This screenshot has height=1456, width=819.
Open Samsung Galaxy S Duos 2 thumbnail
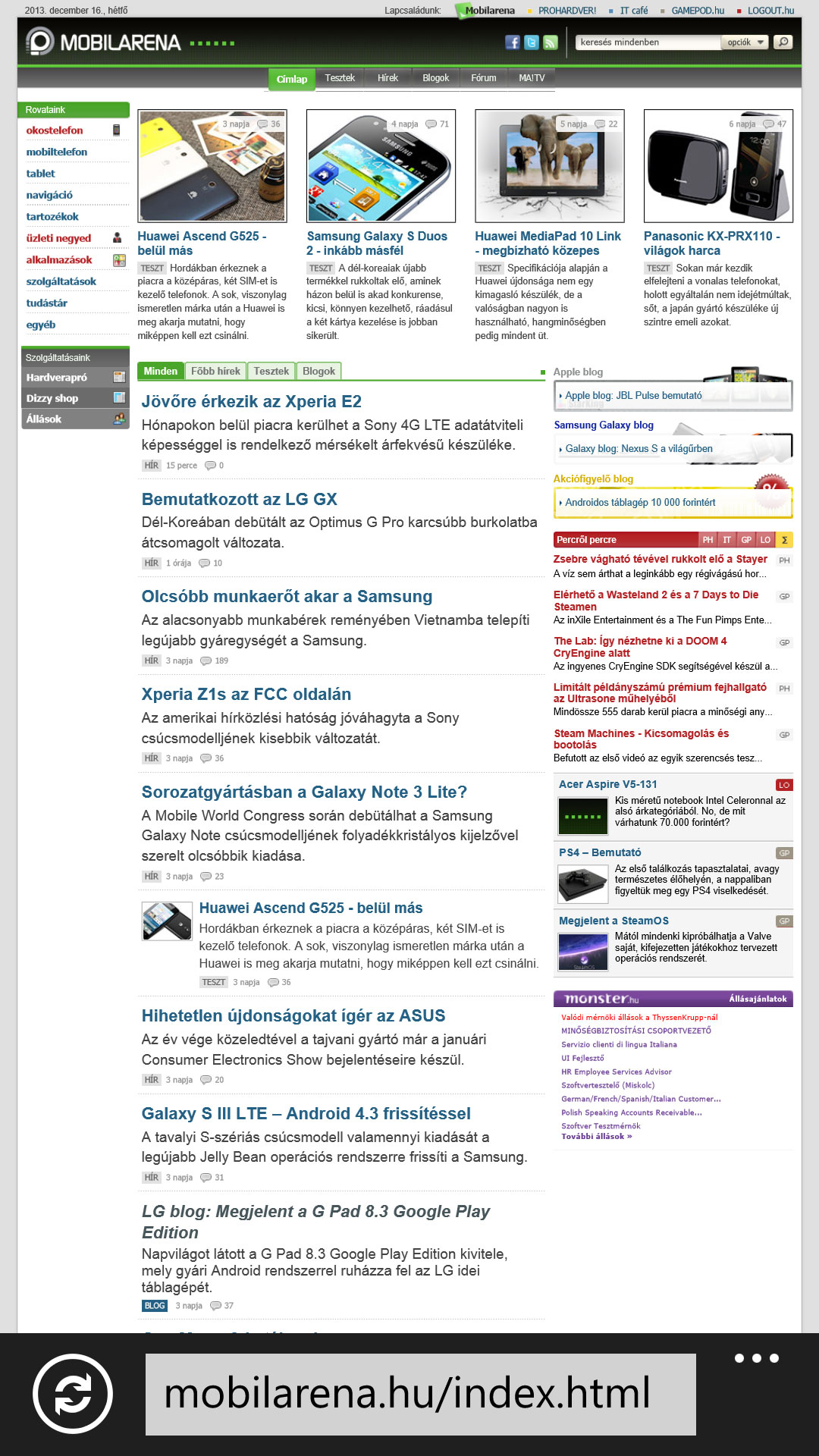[381, 166]
